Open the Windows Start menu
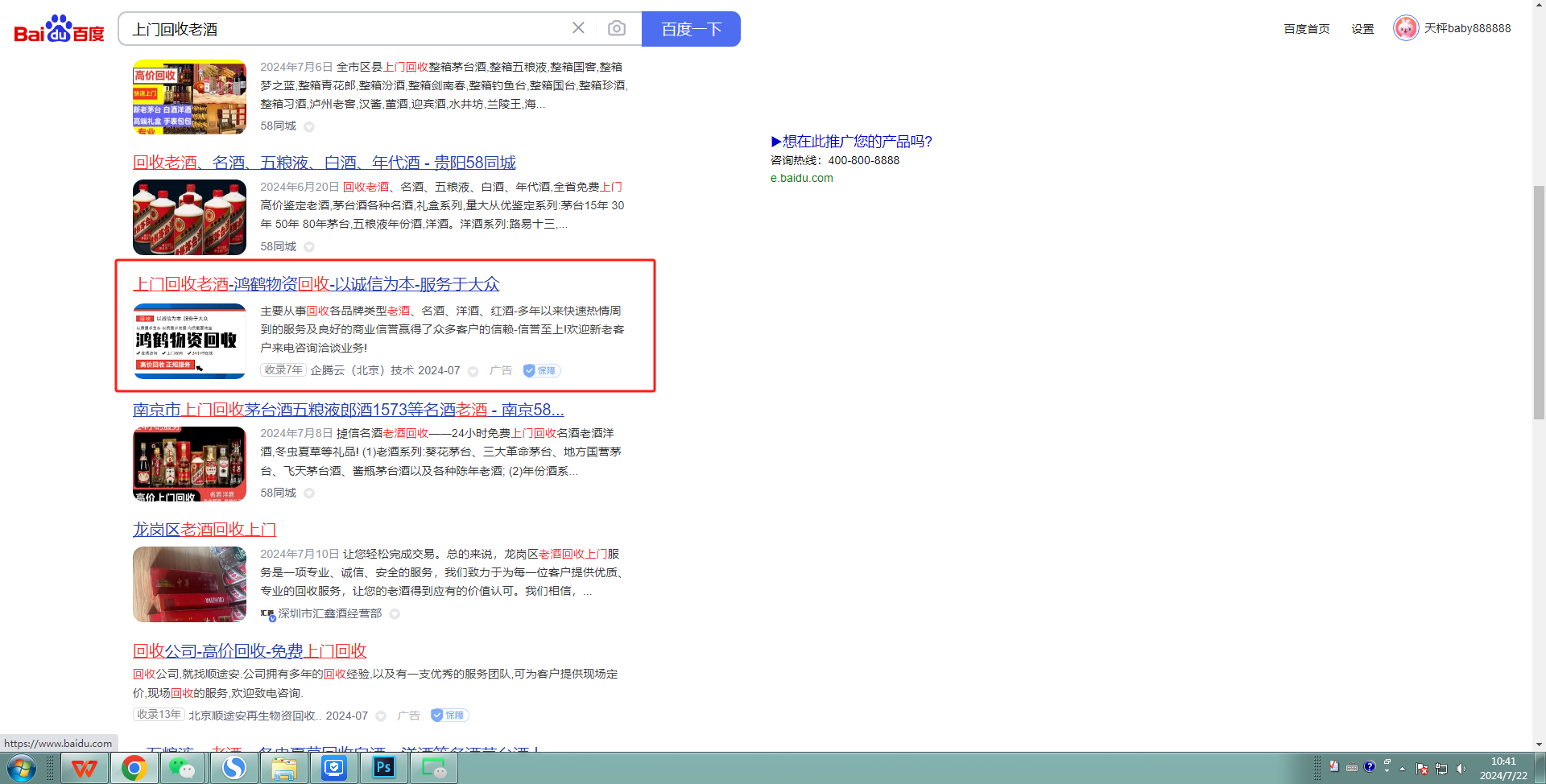Image resolution: width=1546 pixels, height=784 pixels. (22, 768)
